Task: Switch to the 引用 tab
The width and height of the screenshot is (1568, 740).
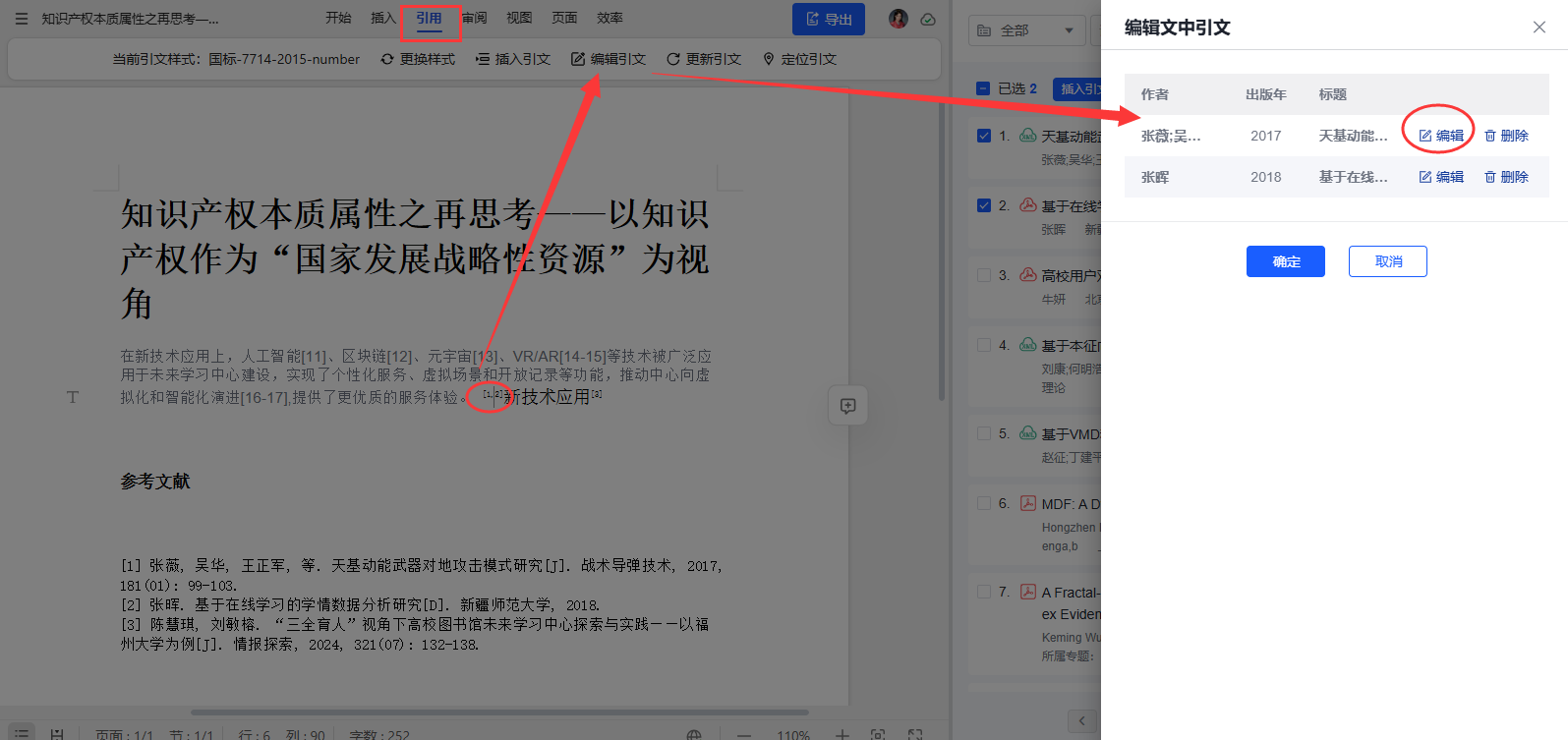Action: coord(429,18)
